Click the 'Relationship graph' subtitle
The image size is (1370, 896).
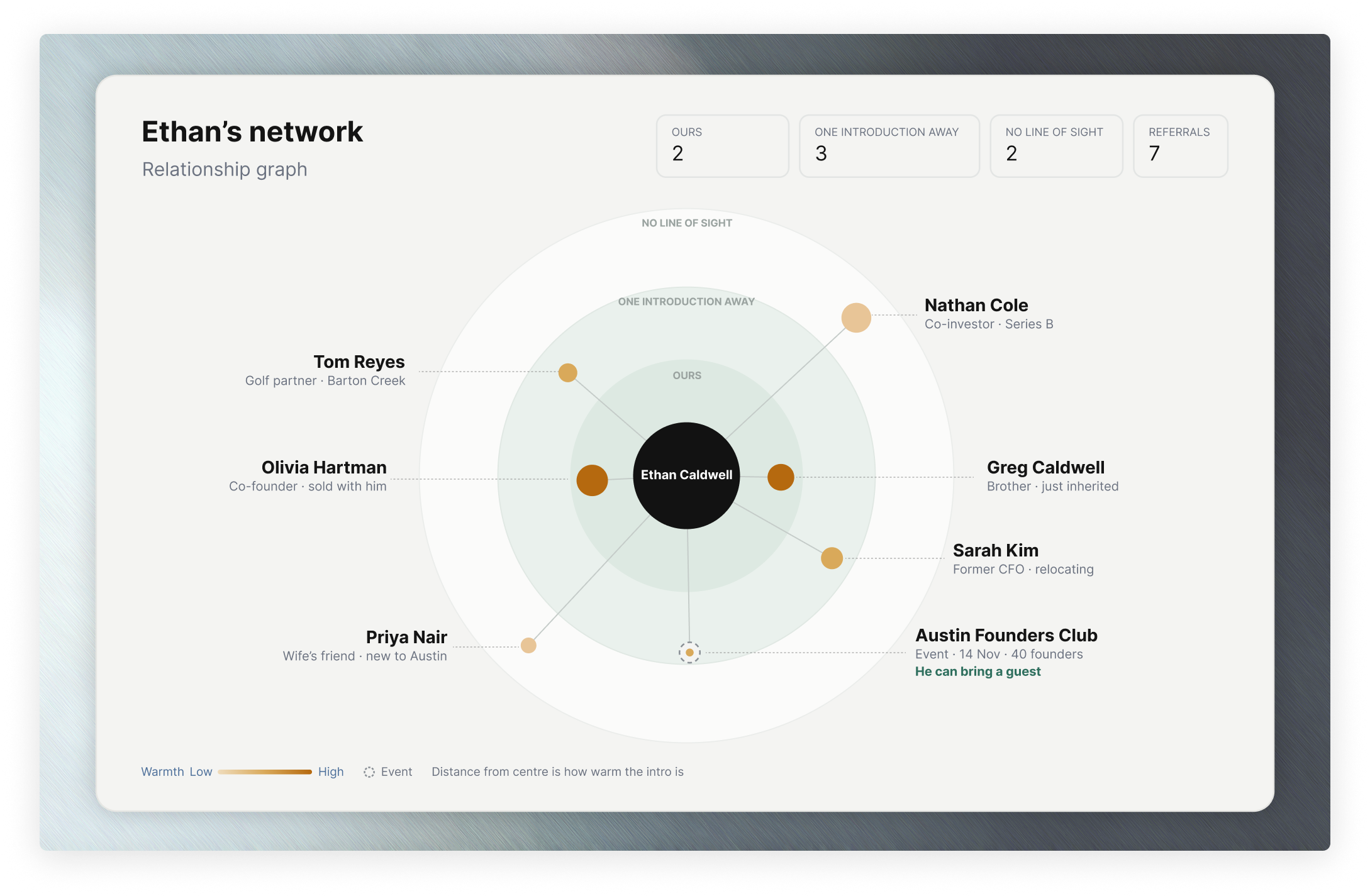click(225, 170)
